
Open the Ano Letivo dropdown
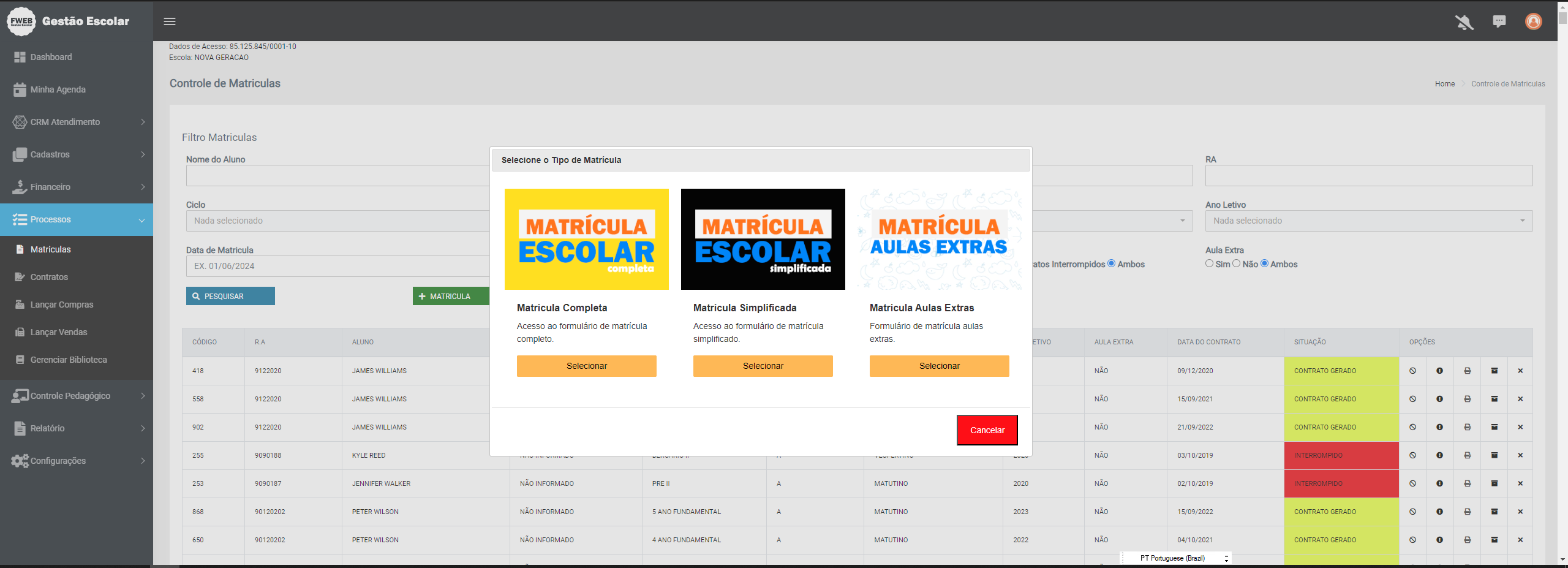1368,221
